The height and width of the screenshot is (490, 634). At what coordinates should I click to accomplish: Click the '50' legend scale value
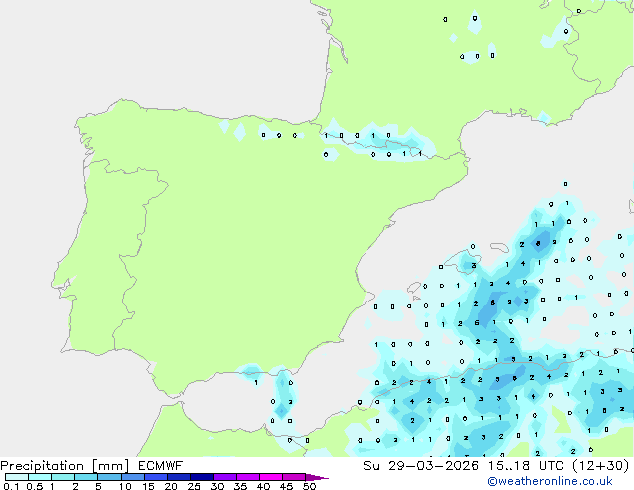click(309, 486)
